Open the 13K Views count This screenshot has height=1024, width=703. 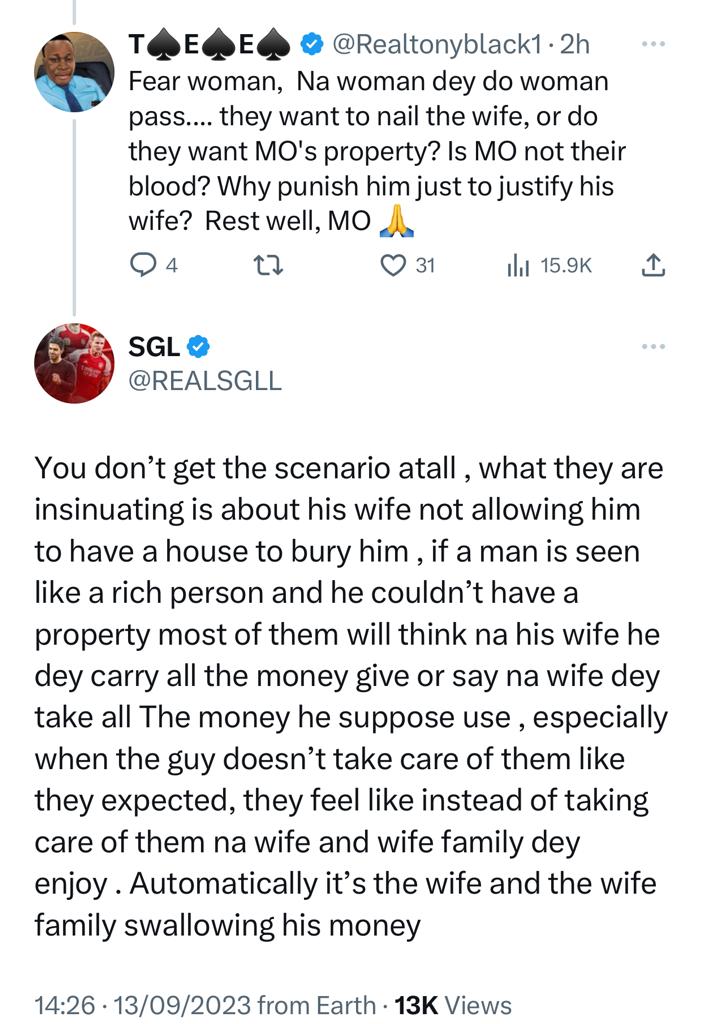[x=453, y=1005]
